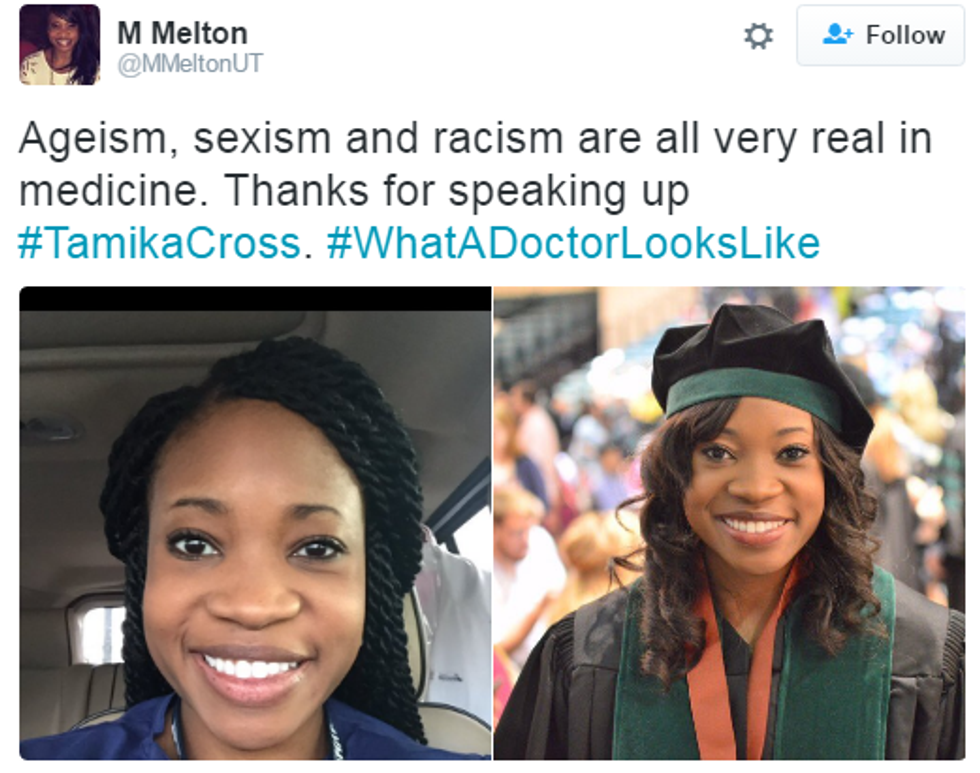Image resolution: width=980 pixels, height=773 pixels.
Task: Open M Melton's profile avatar picture
Action: 60,44
